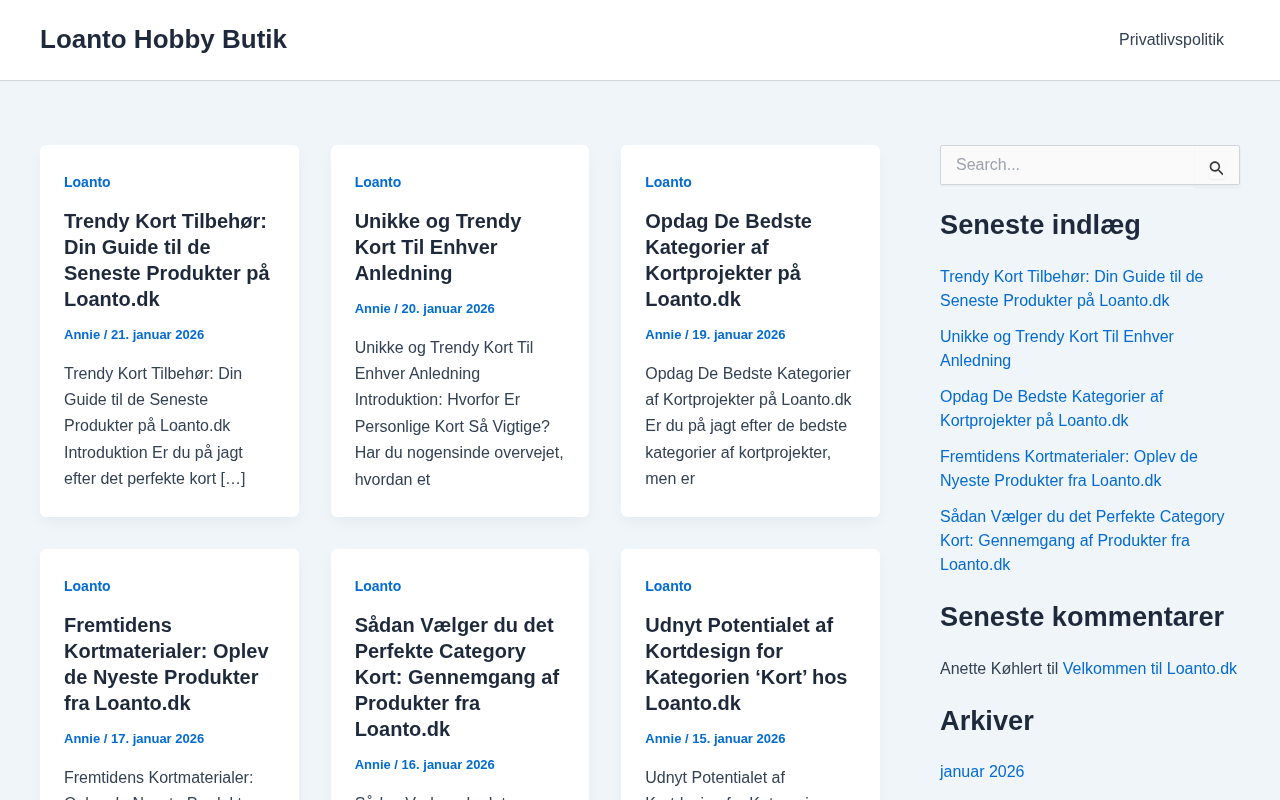Click author Annie on 21. januar post
Screen dimensions: 1280x800
(x=82, y=335)
